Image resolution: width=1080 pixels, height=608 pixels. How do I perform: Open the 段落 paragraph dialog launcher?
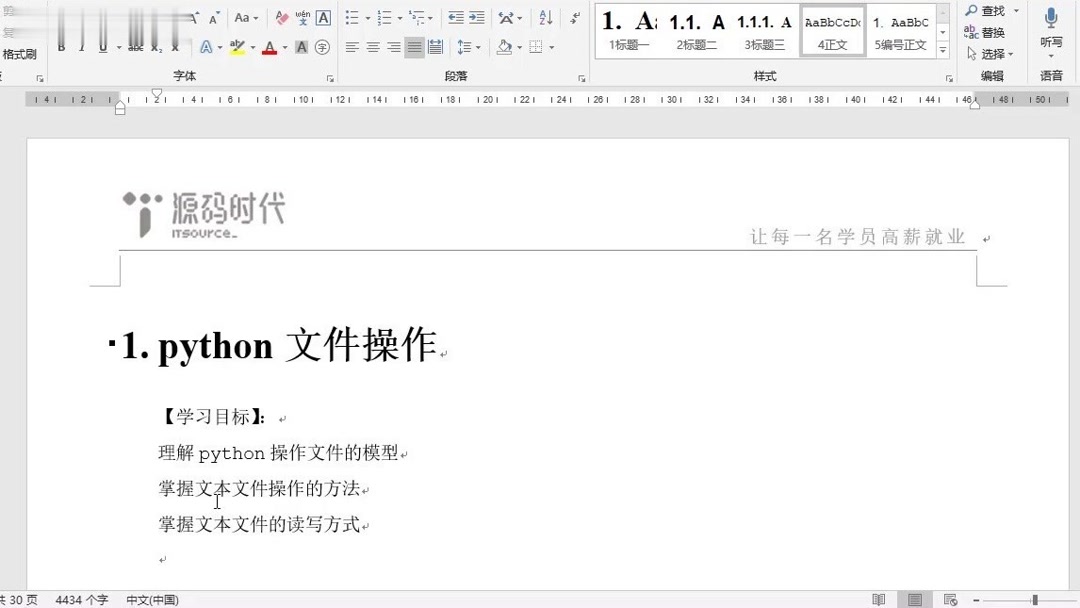(583, 77)
